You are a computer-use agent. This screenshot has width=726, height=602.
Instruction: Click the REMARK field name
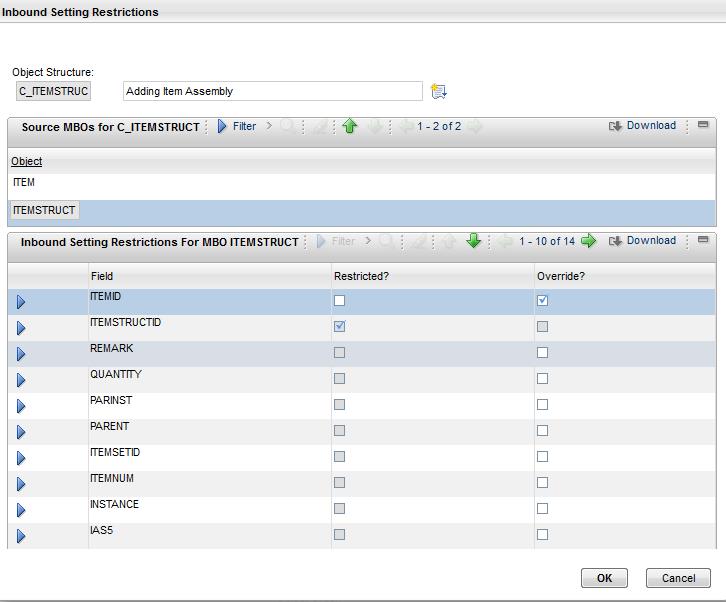tap(112, 348)
